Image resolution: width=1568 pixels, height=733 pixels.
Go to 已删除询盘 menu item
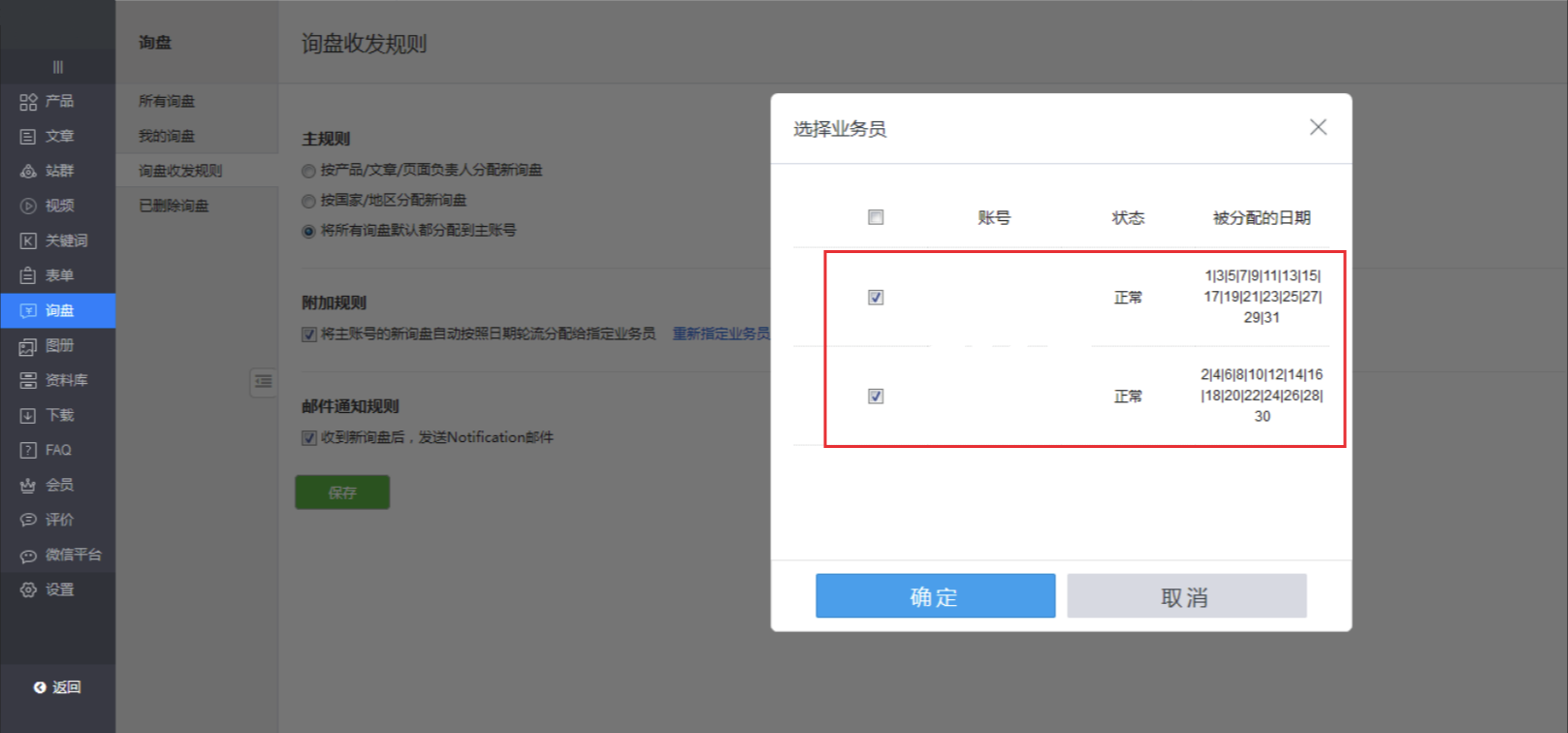coord(174,206)
